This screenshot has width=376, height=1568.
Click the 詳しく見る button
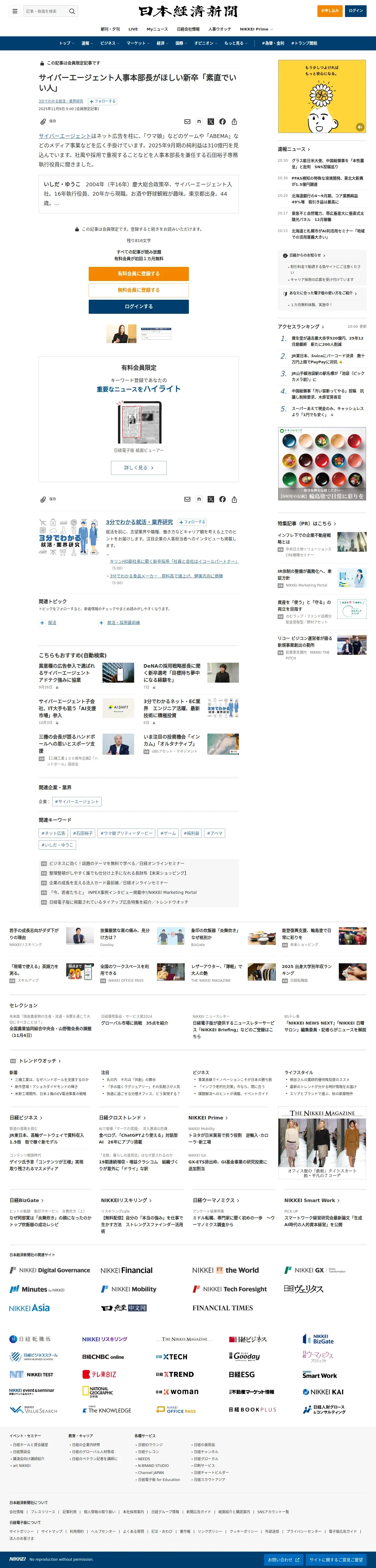tap(139, 468)
